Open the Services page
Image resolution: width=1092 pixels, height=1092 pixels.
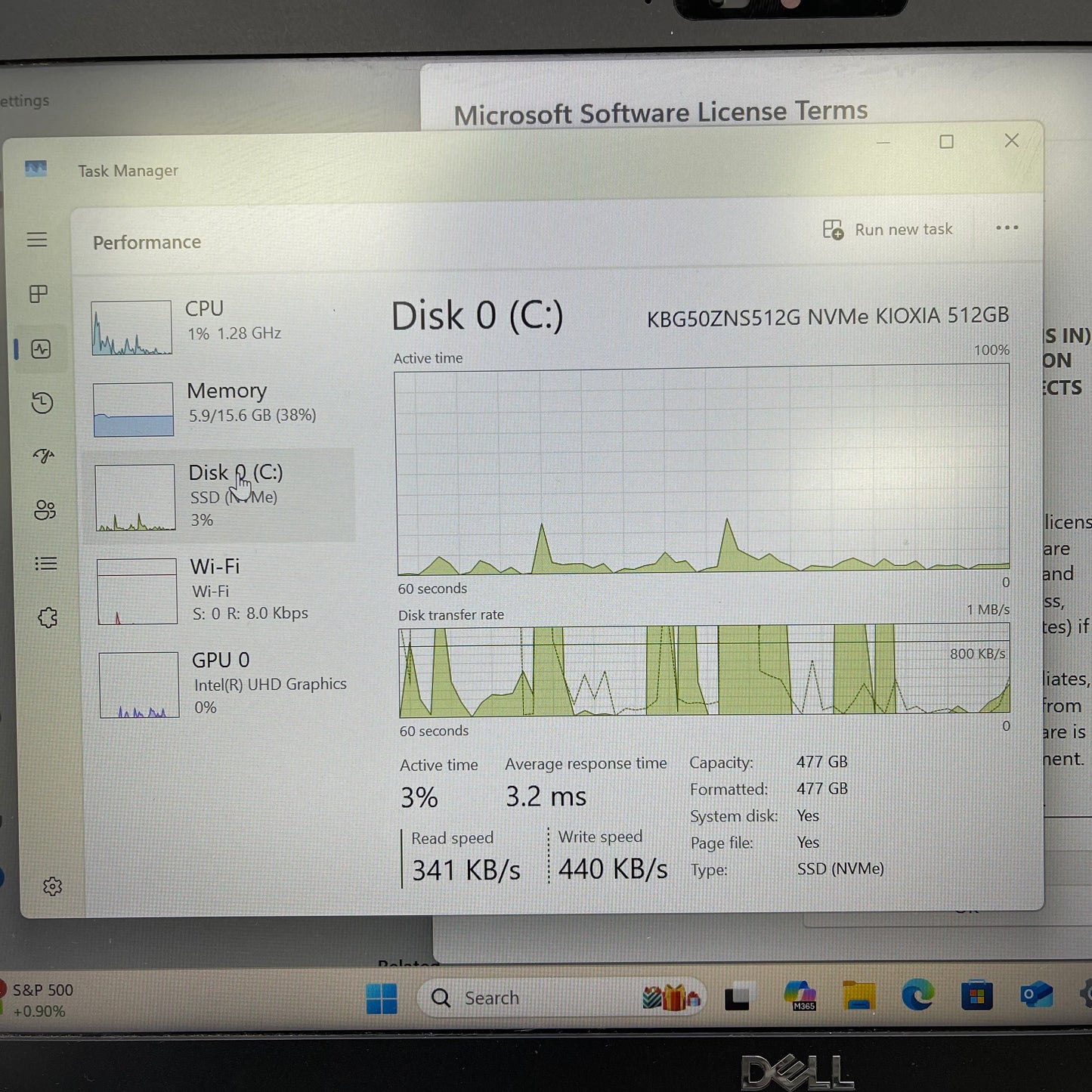[x=48, y=617]
